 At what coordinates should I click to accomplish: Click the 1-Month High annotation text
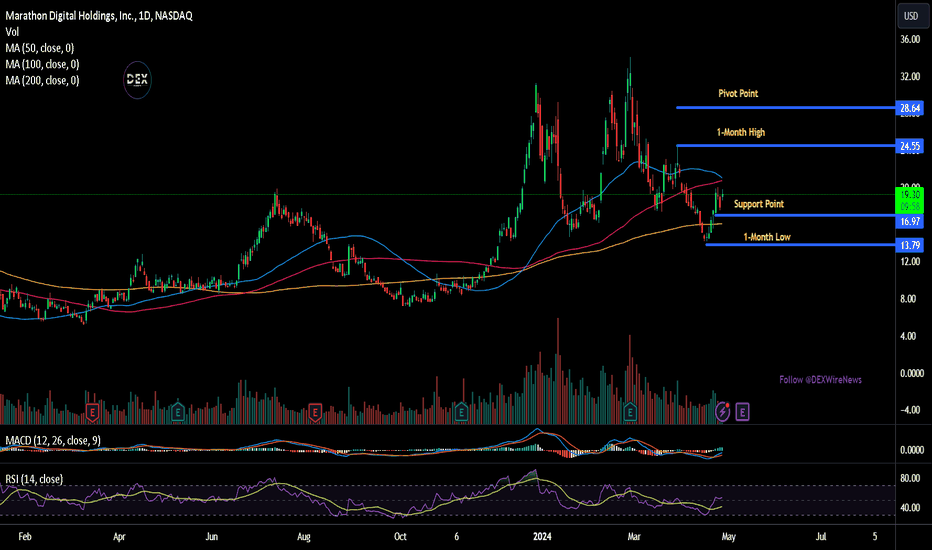[x=741, y=132]
